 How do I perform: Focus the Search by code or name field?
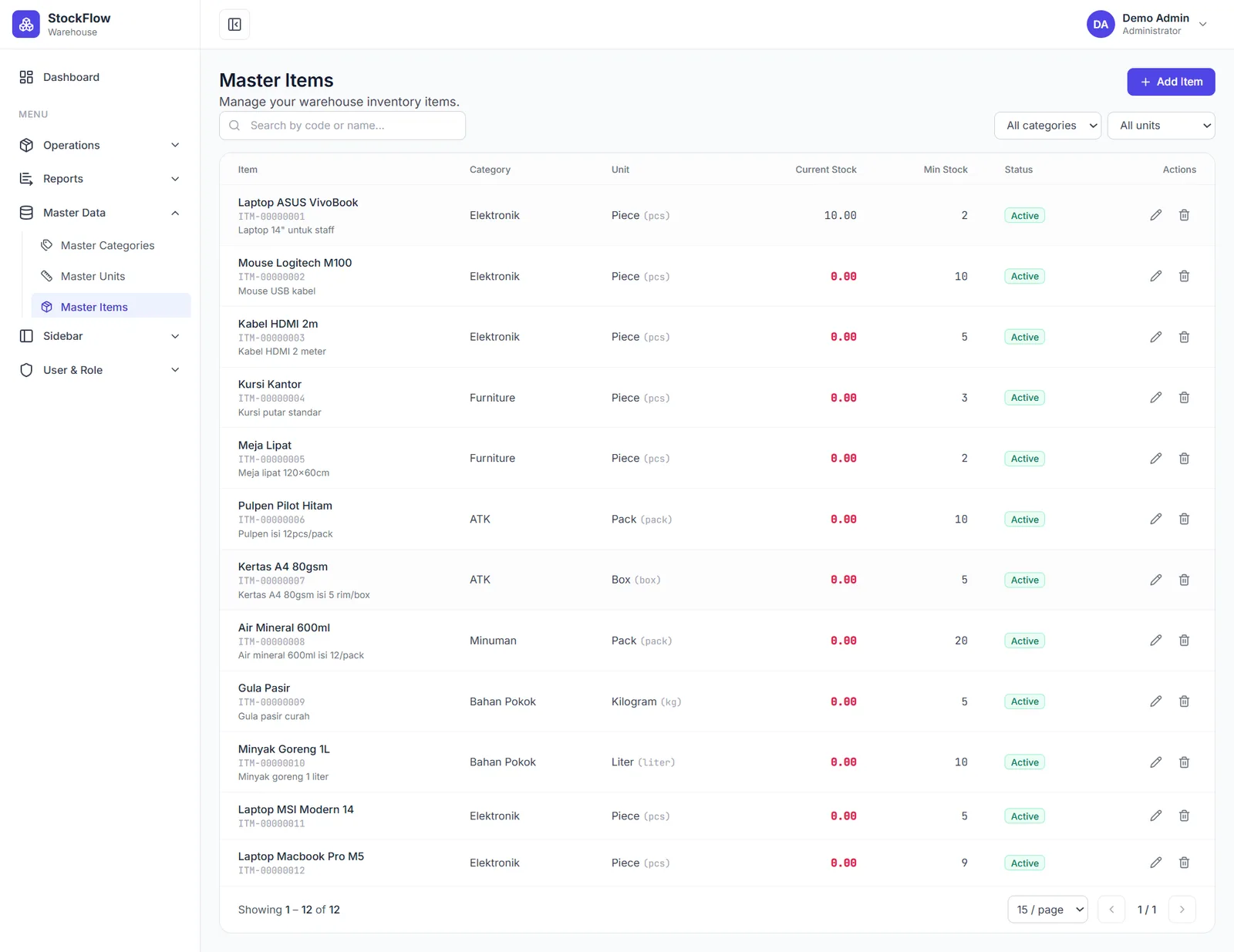coord(342,126)
